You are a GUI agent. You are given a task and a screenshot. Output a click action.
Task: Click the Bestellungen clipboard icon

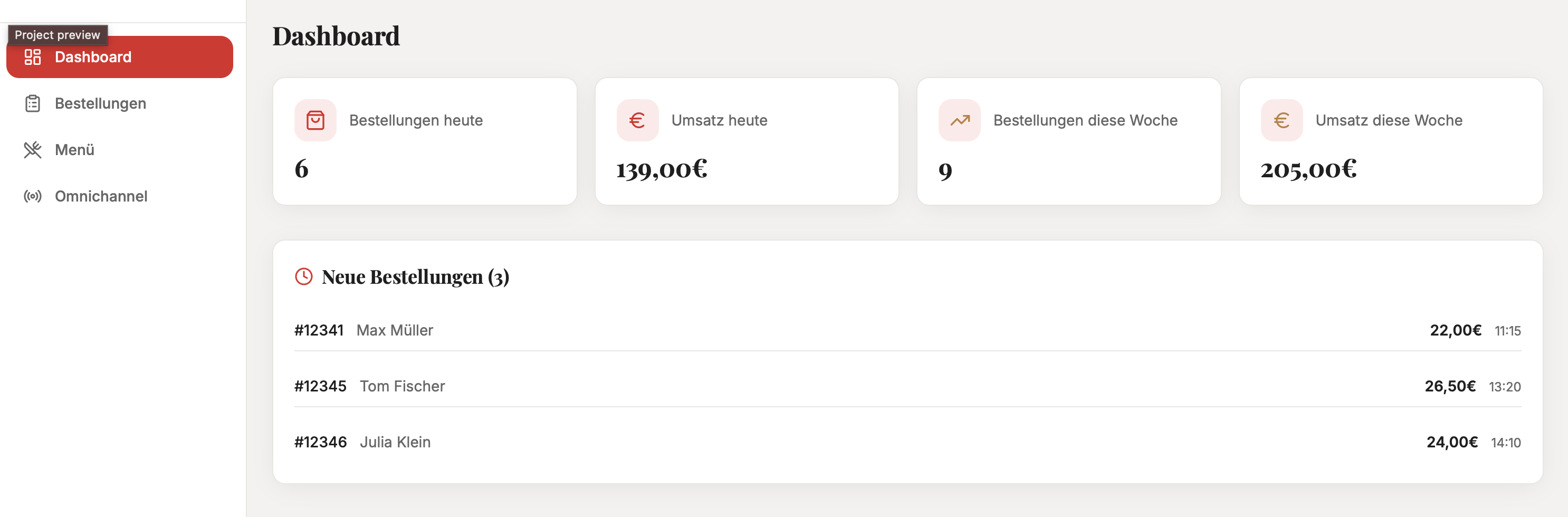click(x=33, y=103)
